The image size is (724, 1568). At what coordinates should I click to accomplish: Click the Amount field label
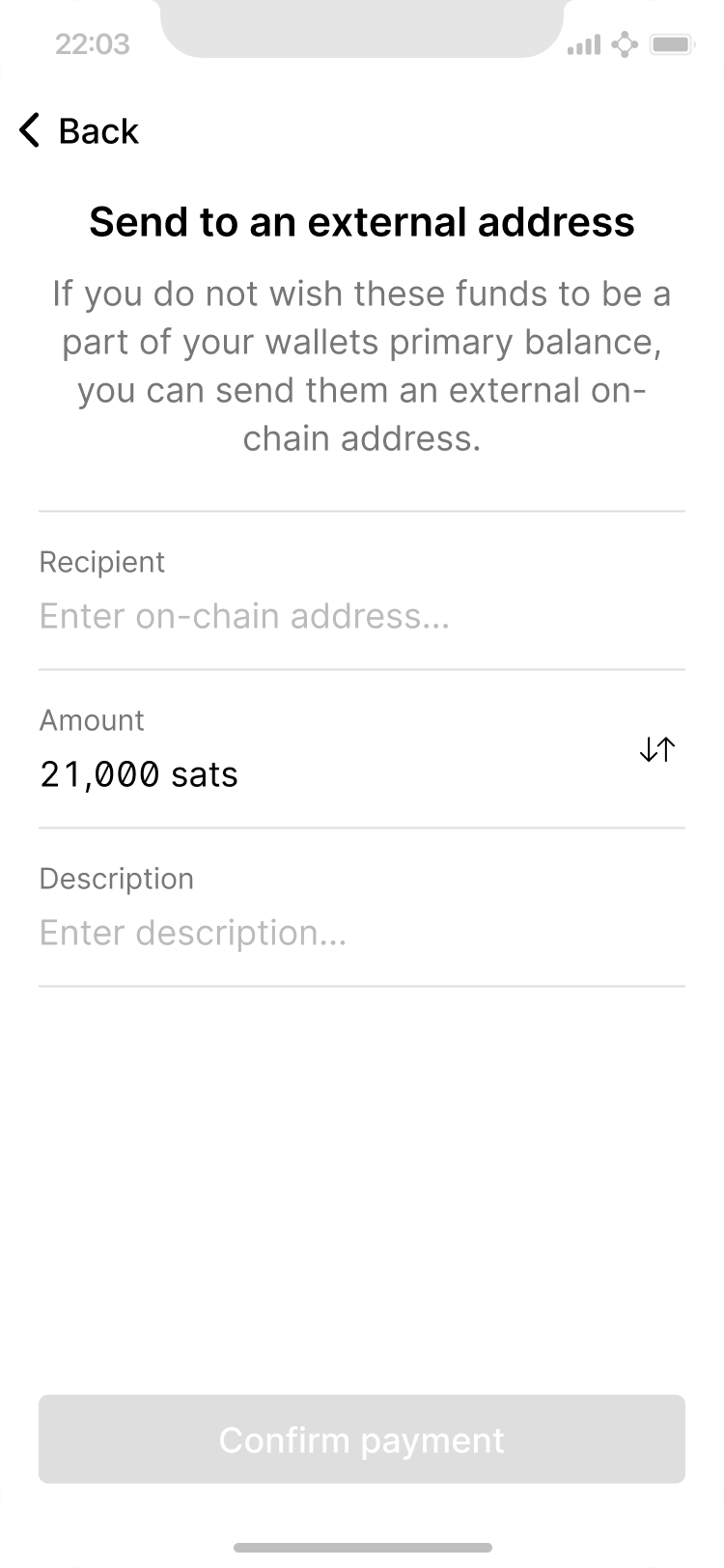[92, 720]
